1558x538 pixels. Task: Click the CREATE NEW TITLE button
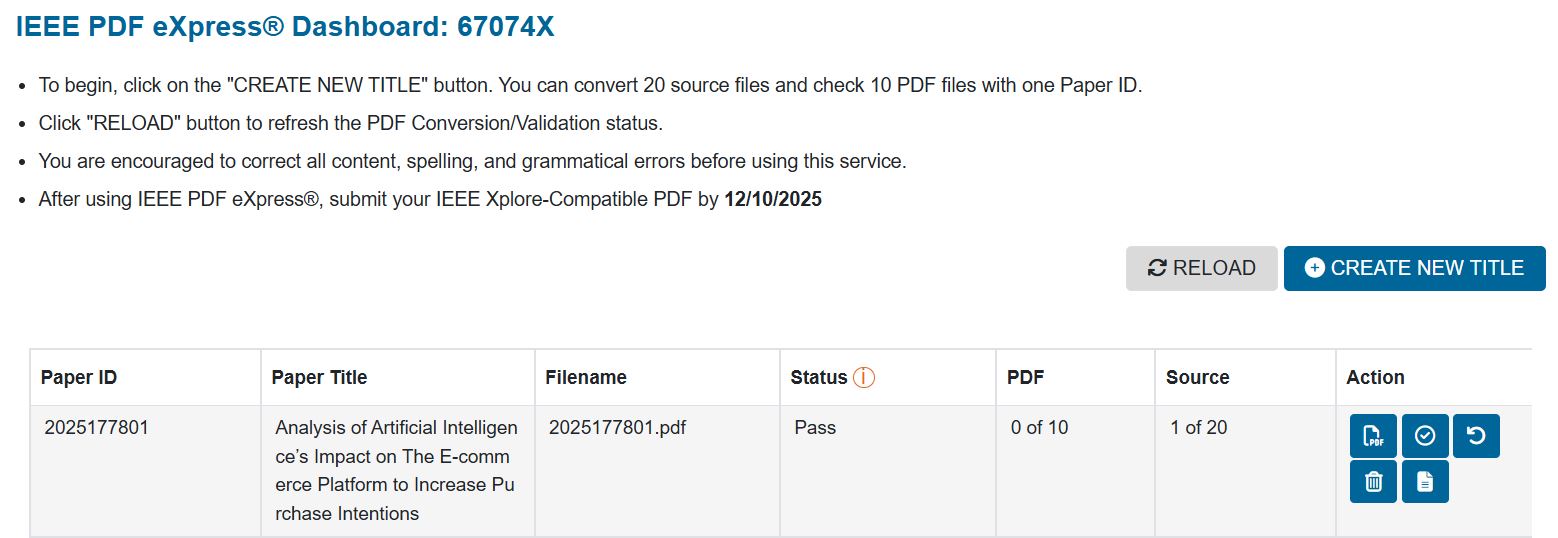[1414, 268]
